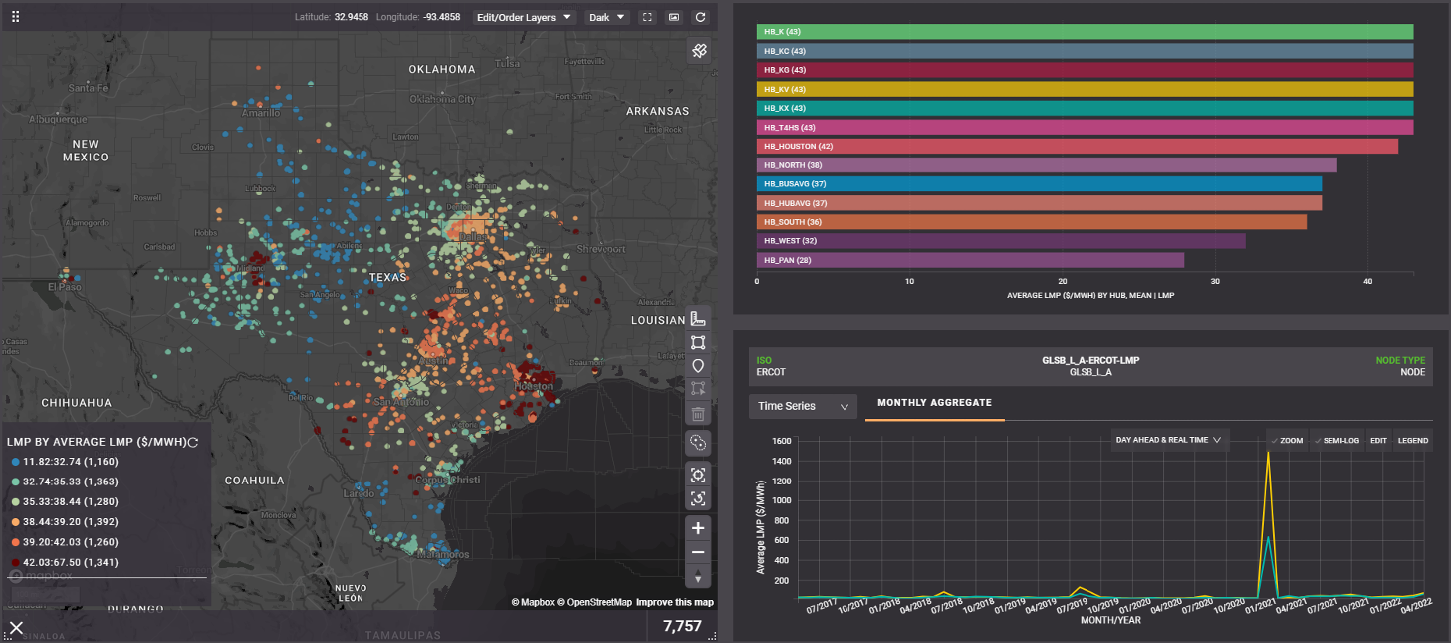Zoom out with the minus button
The height and width of the screenshot is (644, 1452).
coord(698,552)
